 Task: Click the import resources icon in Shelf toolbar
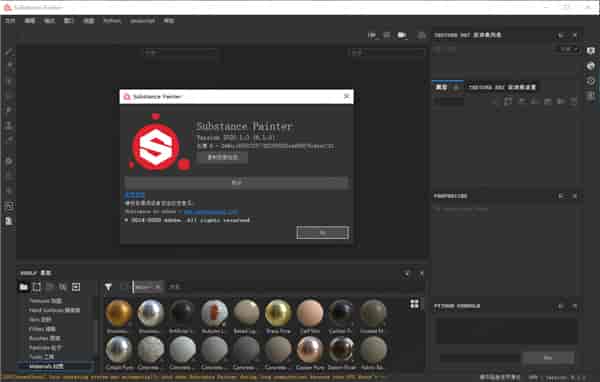(76, 287)
